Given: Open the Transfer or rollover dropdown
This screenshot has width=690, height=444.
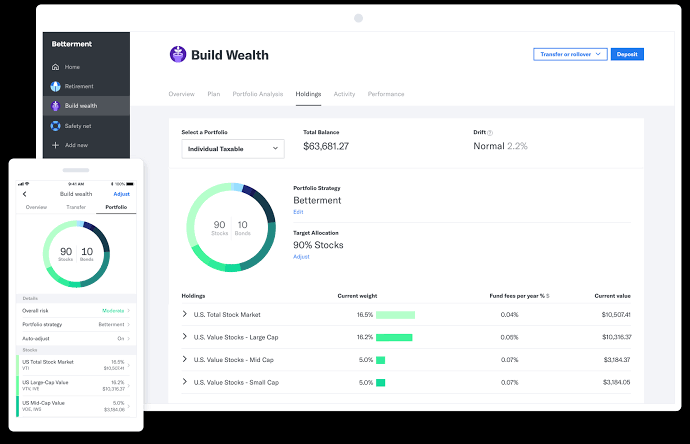Looking at the screenshot, I should pyautogui.click(x=570, y=55).
